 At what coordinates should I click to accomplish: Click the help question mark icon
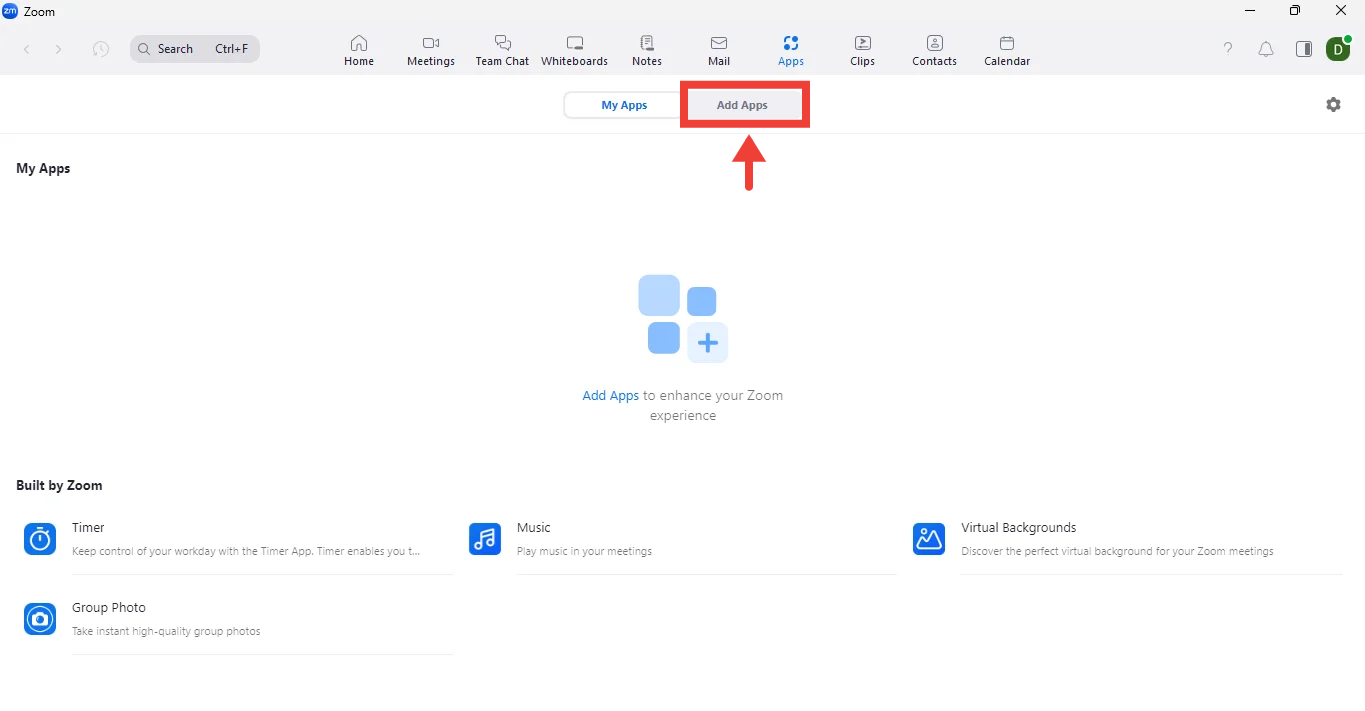click(x=1228, y=49)
